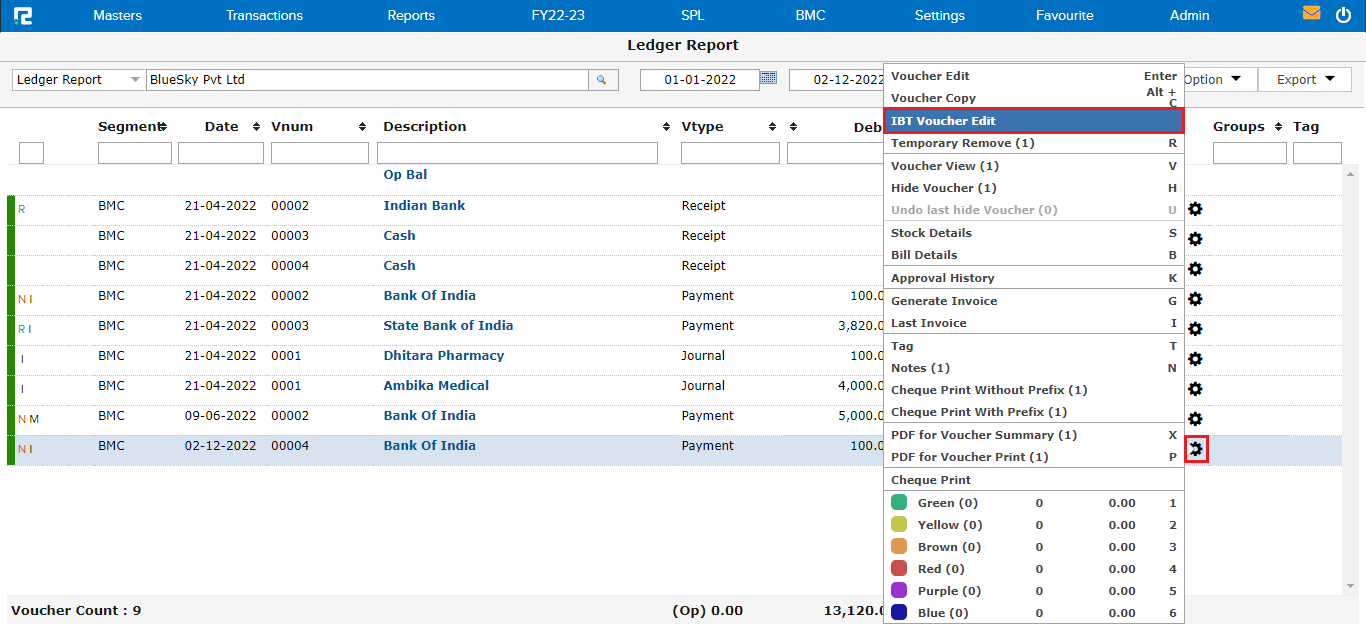Click the Ambika Medical description link
The width and height of the screenshot is (1366, 625).
436,386
